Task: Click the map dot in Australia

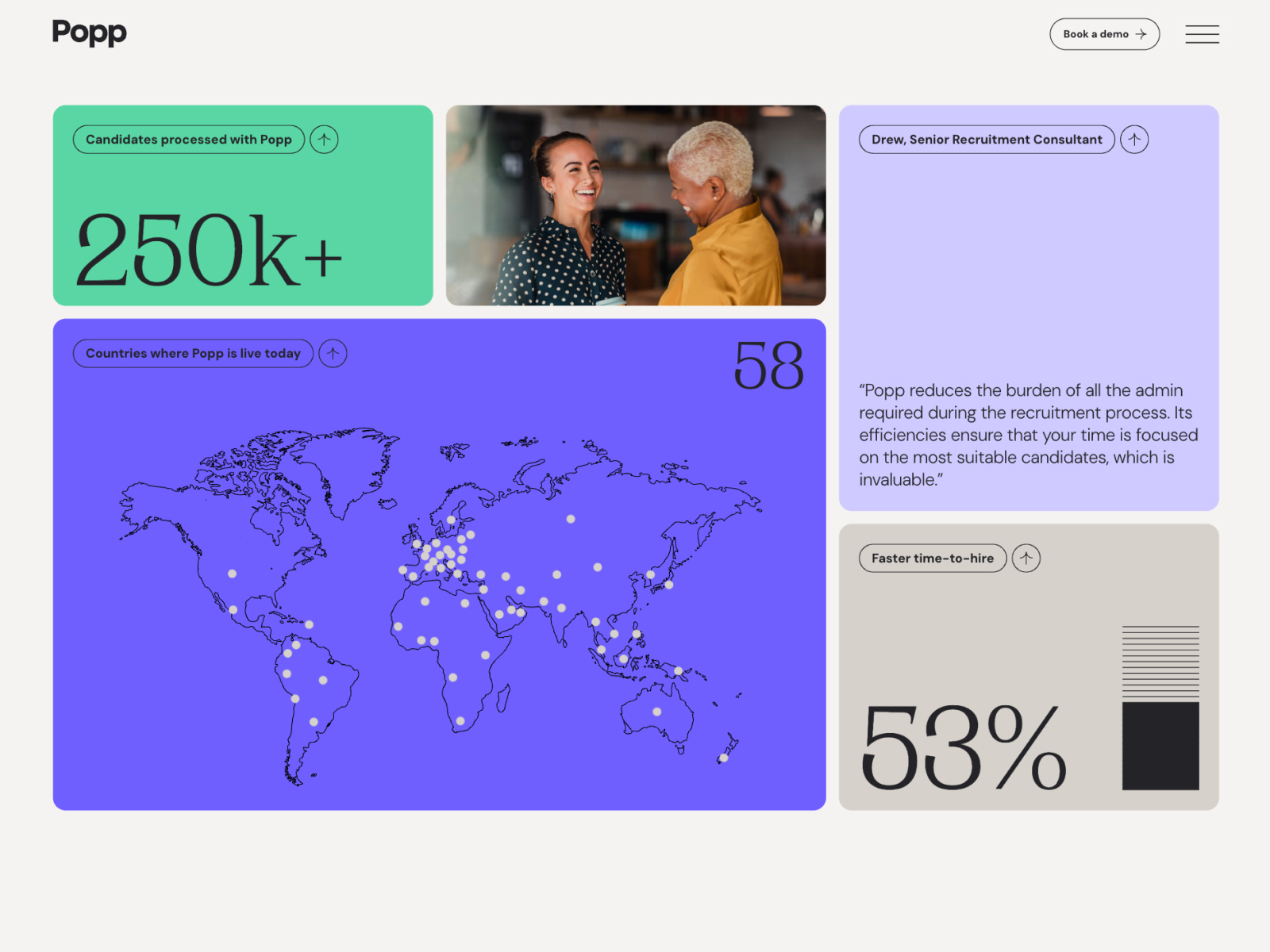Action: (657, 712)
